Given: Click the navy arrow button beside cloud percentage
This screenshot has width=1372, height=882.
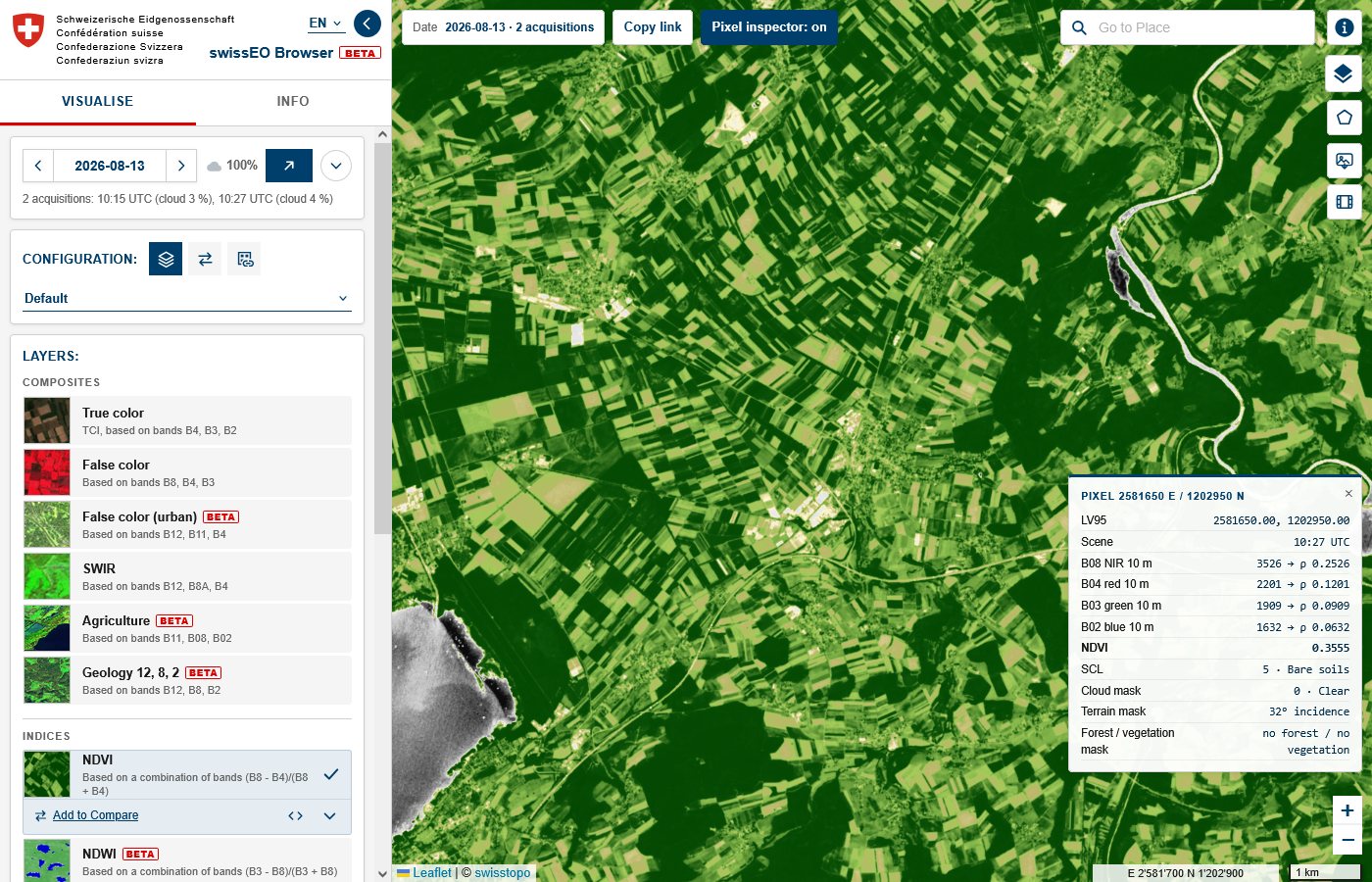Looking at the screenshot, I should coord(289,166).
